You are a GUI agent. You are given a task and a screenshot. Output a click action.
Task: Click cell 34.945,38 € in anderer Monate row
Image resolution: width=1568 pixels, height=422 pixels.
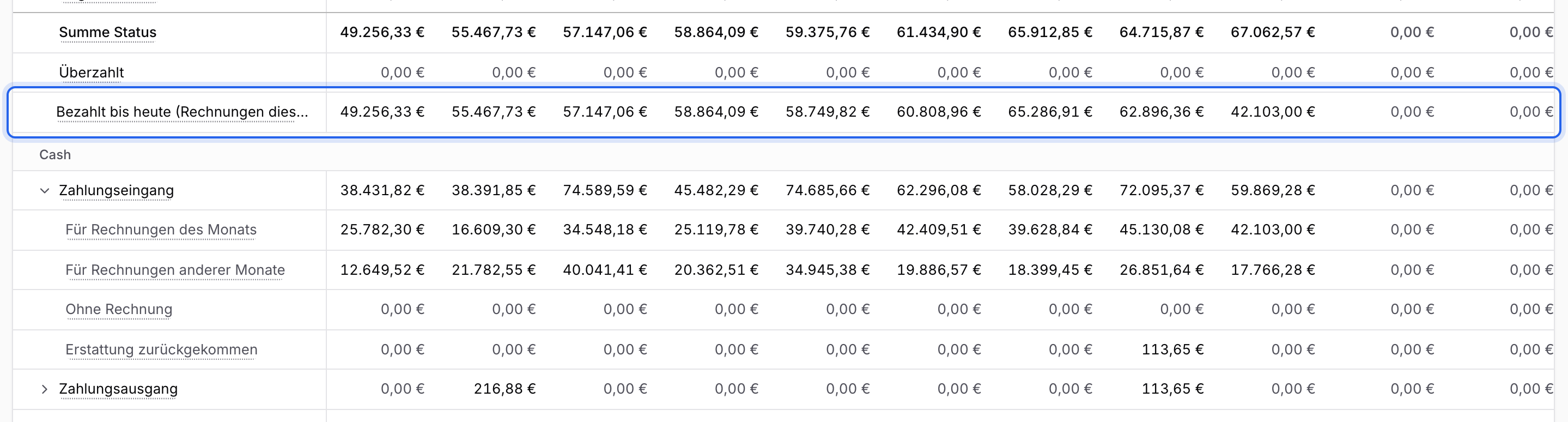[x=828, y=270]
